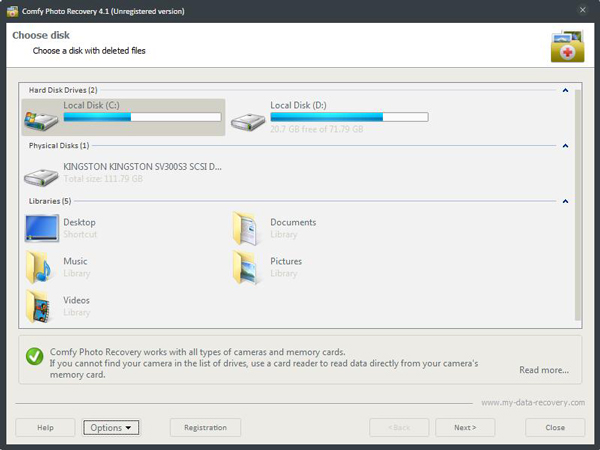Click the 'Music' label text

point(75,261)
